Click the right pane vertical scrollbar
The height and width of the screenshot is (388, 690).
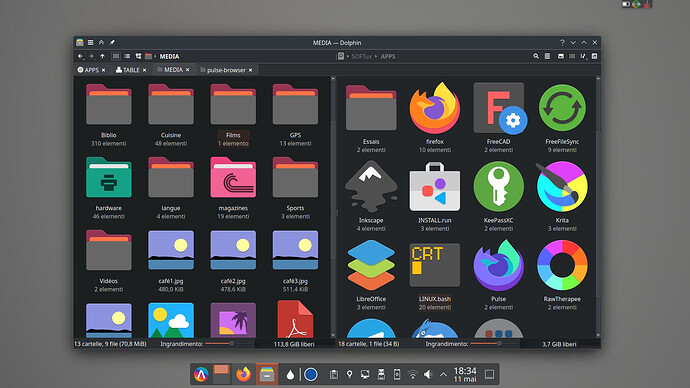(x=598, y=207)
